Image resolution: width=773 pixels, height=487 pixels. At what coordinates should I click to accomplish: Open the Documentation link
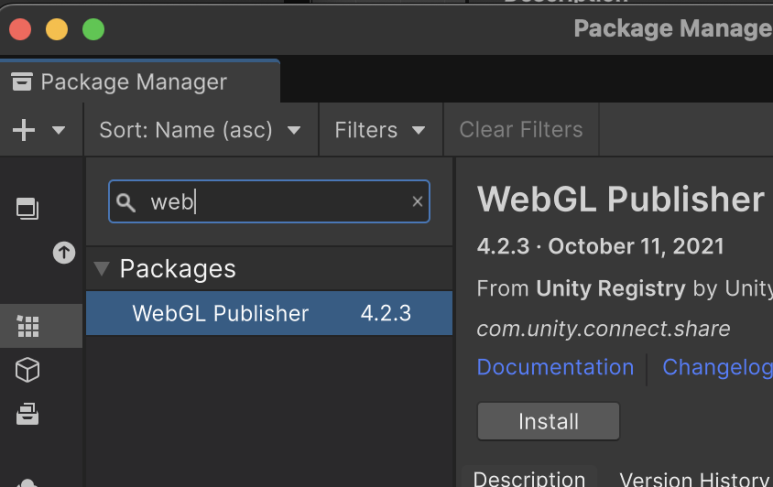(555, 367)
